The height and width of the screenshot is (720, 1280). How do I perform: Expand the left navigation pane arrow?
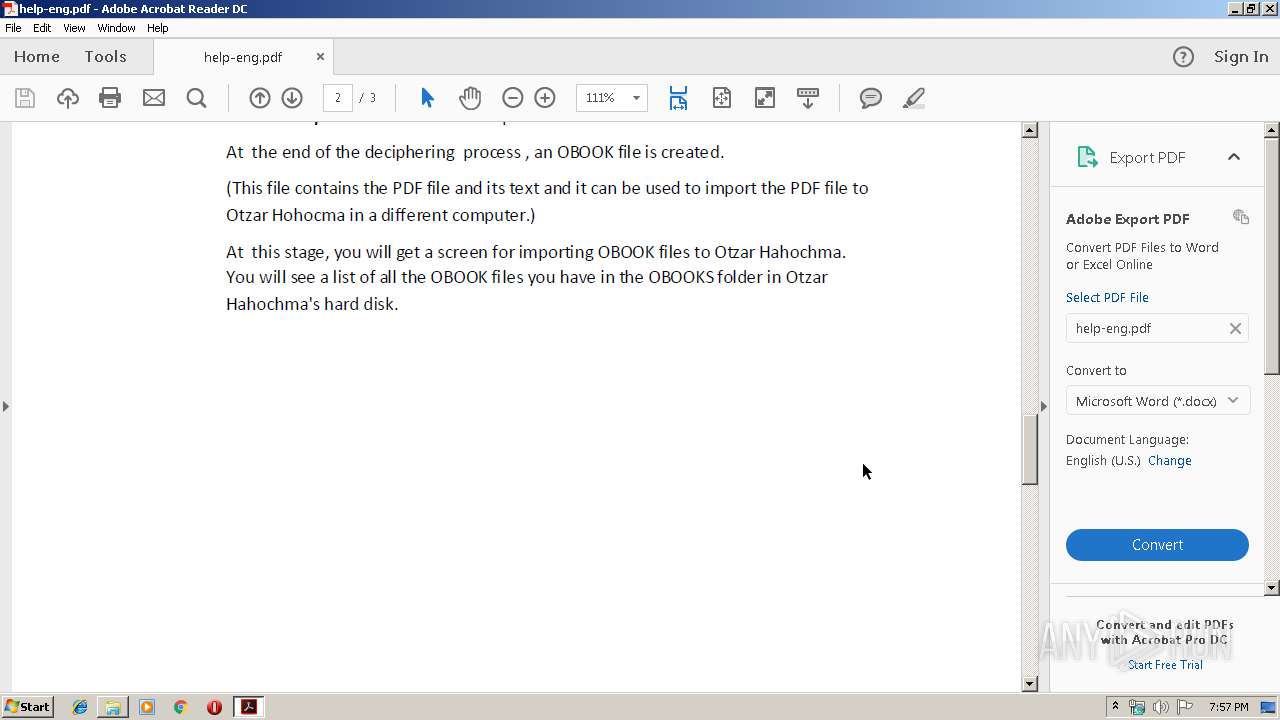pyautogui.click(x=5, y=406)
